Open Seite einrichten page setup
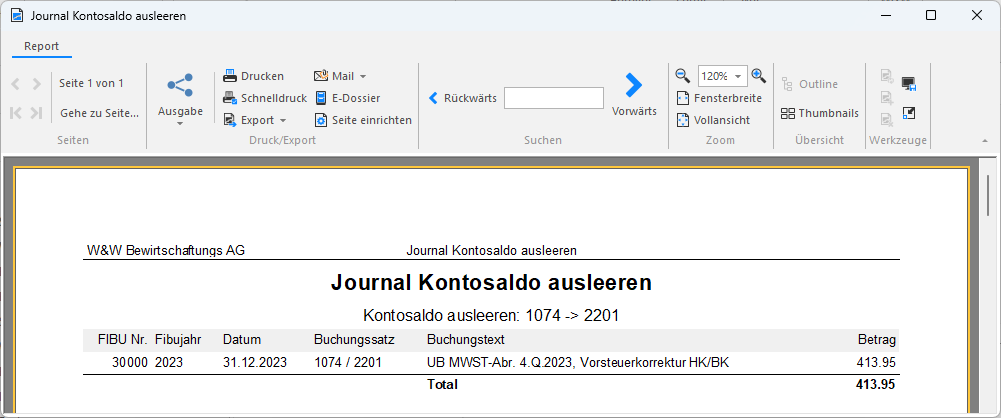This screenshot has height=418, width=1001. click(x=363, y=120)
